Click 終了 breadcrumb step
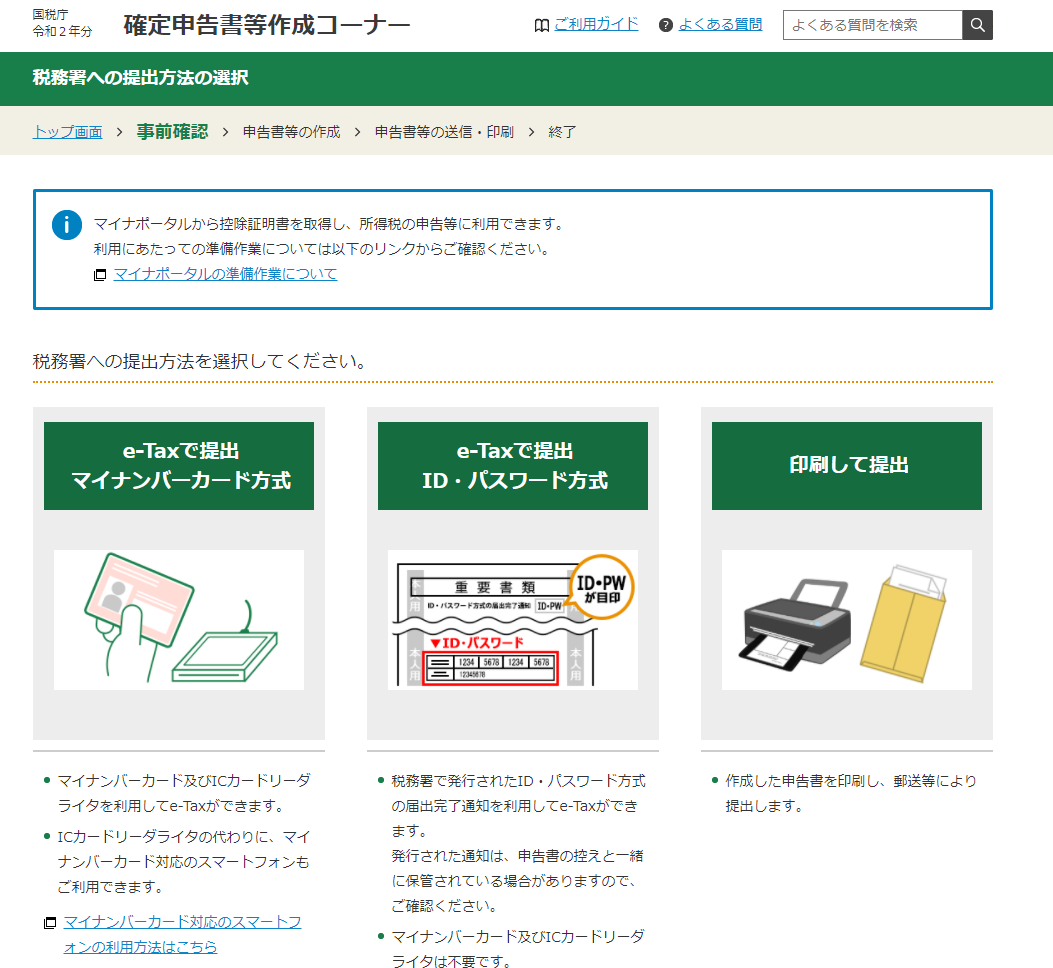 click(562, 132)
